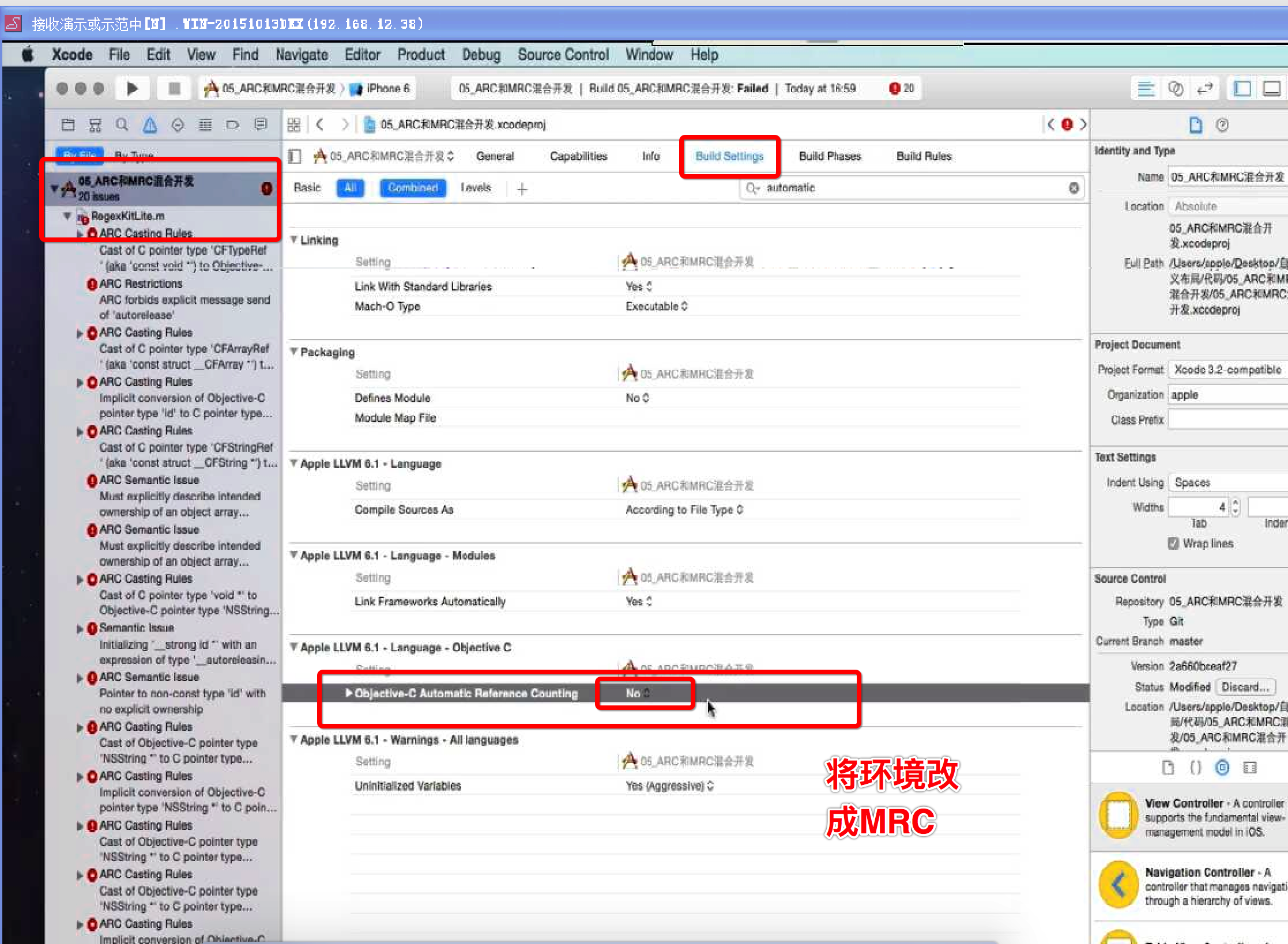Toggle the navigator pane visibility

(1242, 89)
